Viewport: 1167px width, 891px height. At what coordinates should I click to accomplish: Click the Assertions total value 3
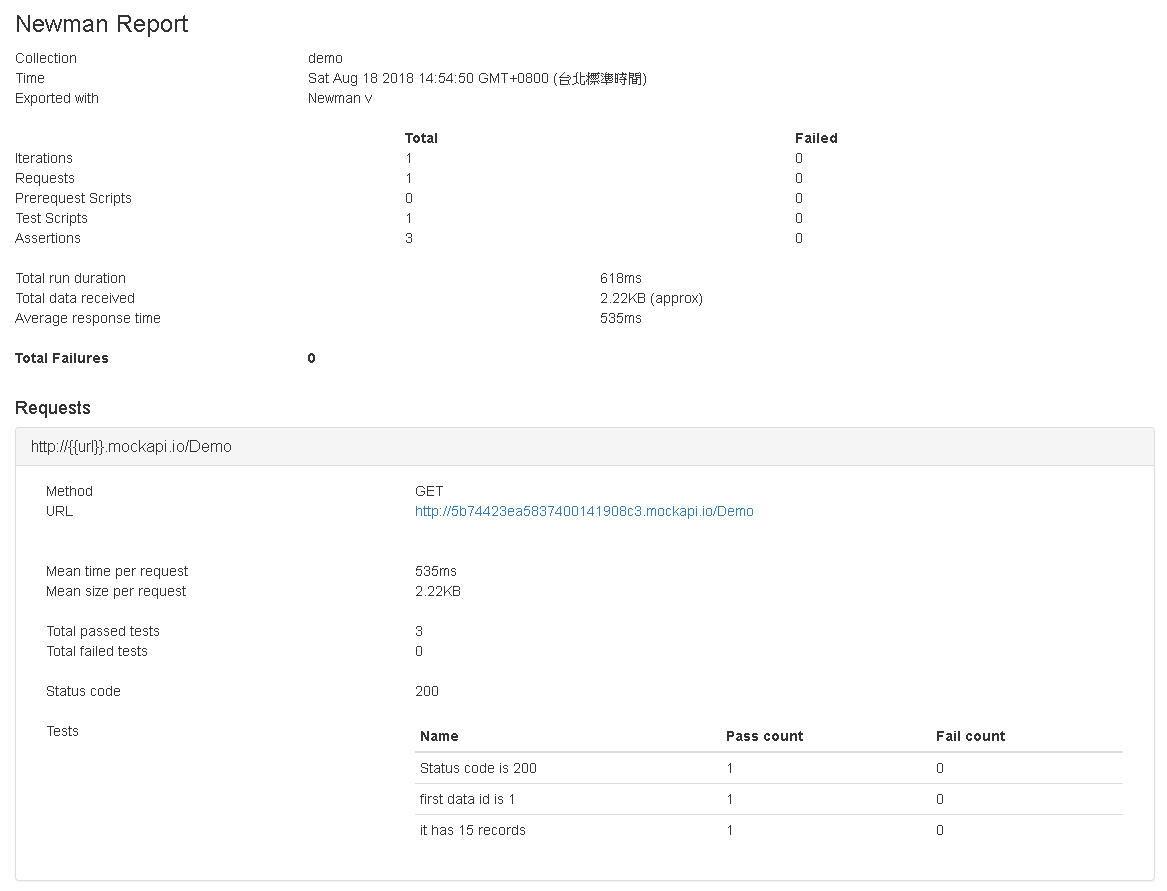click(x=409, y=238)
